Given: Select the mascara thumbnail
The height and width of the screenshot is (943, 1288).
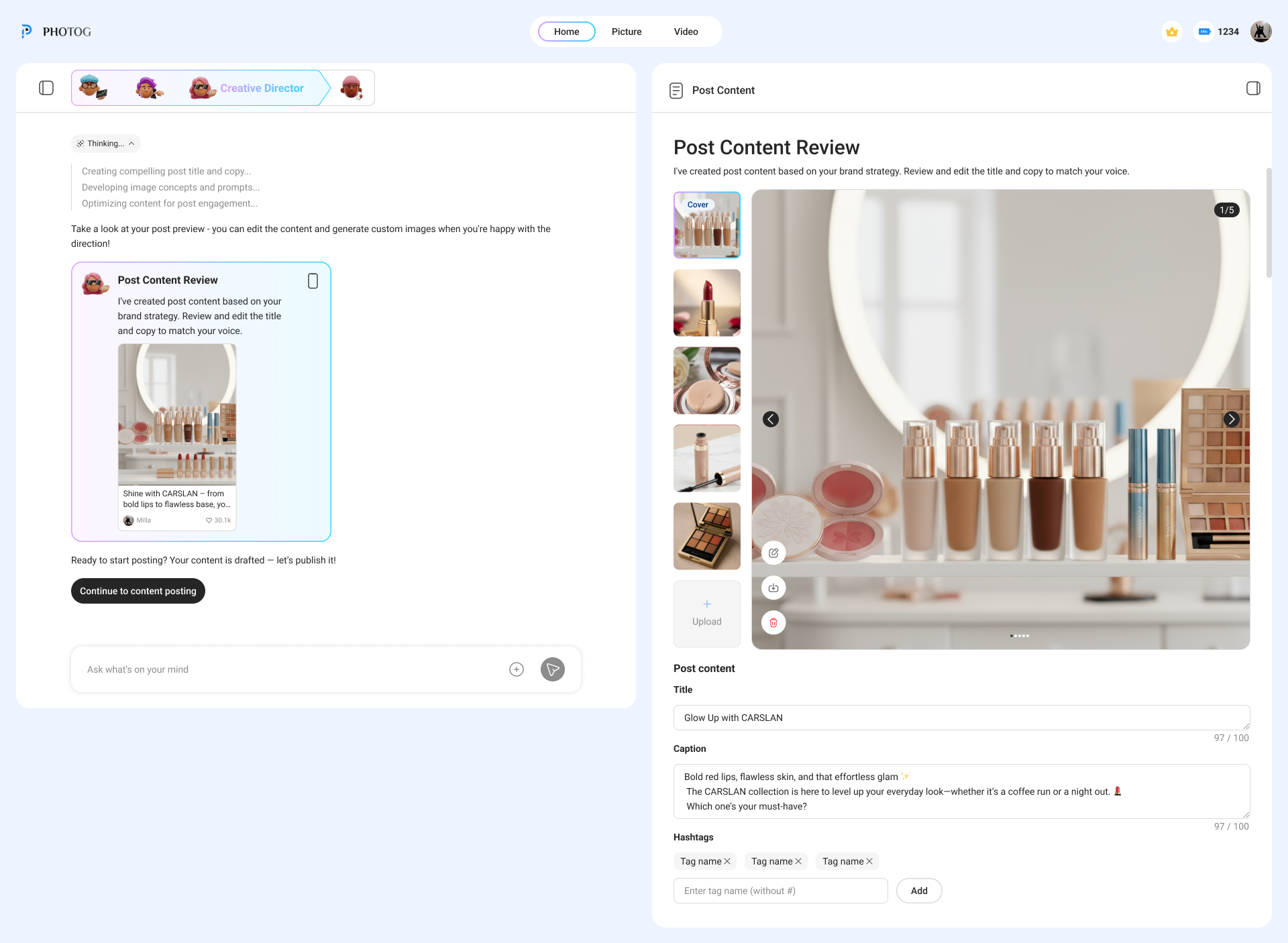Looking at the screenshot, I should tap(707, 458).
